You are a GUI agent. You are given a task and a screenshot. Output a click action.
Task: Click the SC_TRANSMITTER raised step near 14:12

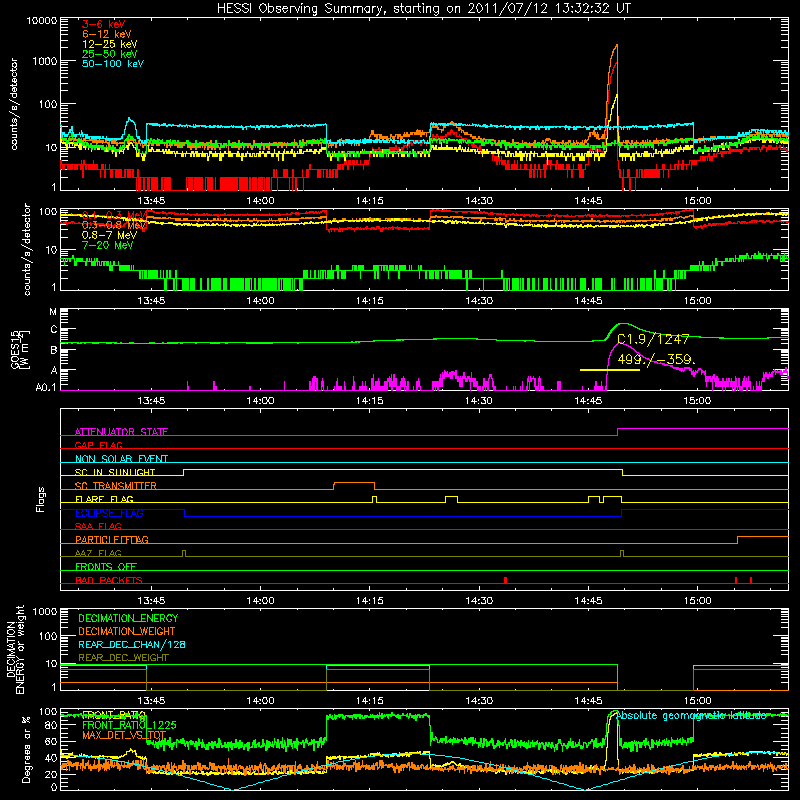coord(354,483)
